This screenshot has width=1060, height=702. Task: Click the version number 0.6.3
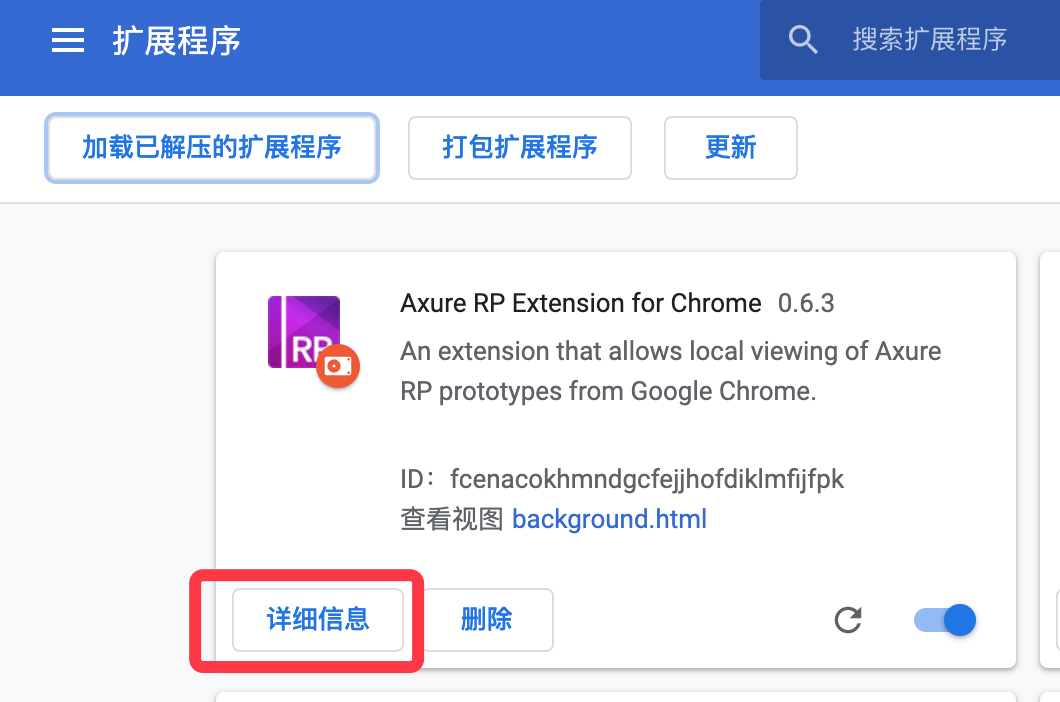(x=806, y=303)
